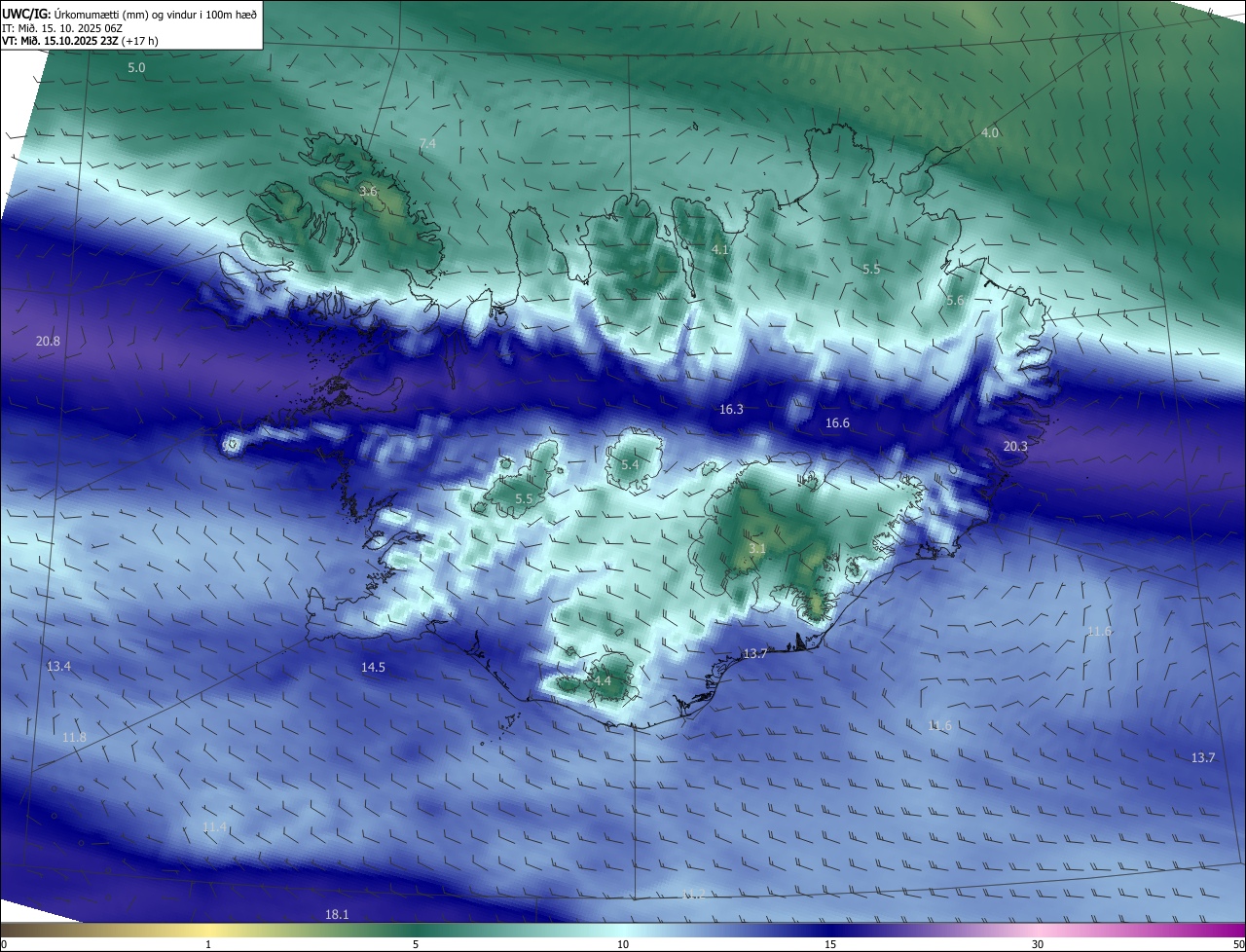This screenshot has width=1246, height=952.
Task: Click the title text 'UWC/IG: Úrkomumætti (mm)'
Action: (x=74, y=14)
